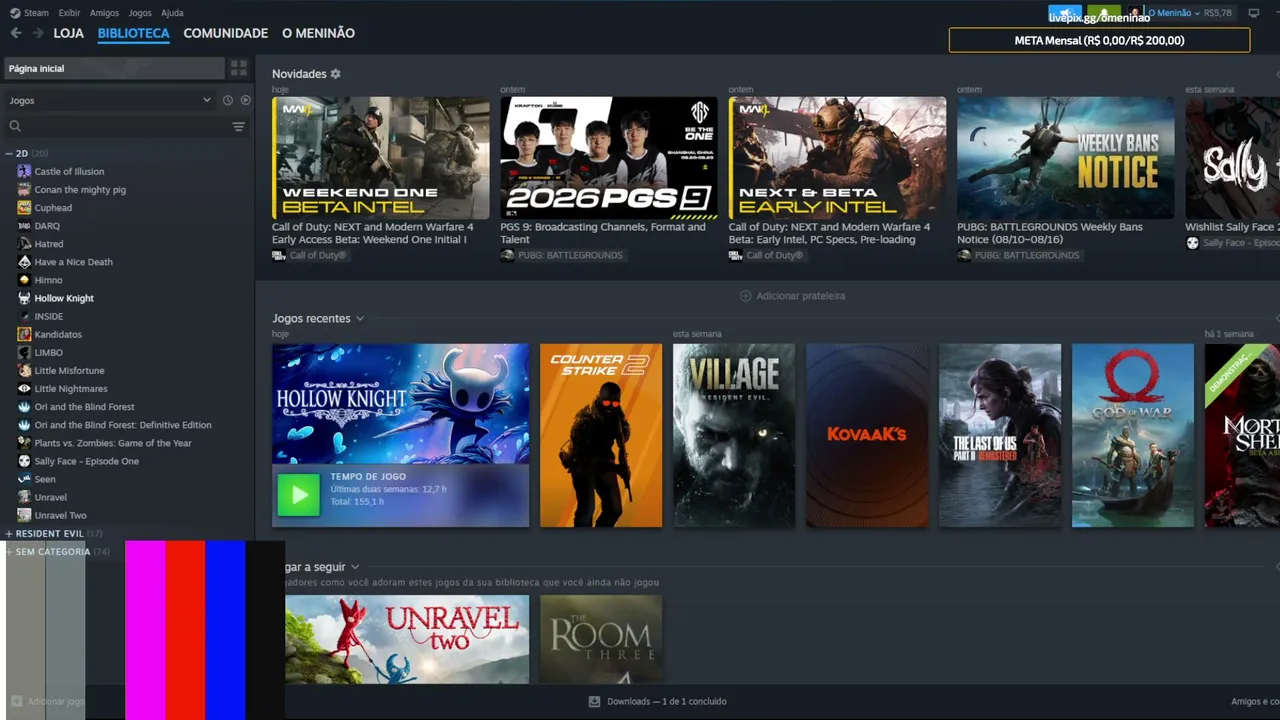Open the Ajuda menu
The height and width of the screenshot is (720, 1280).
[172, 13]
